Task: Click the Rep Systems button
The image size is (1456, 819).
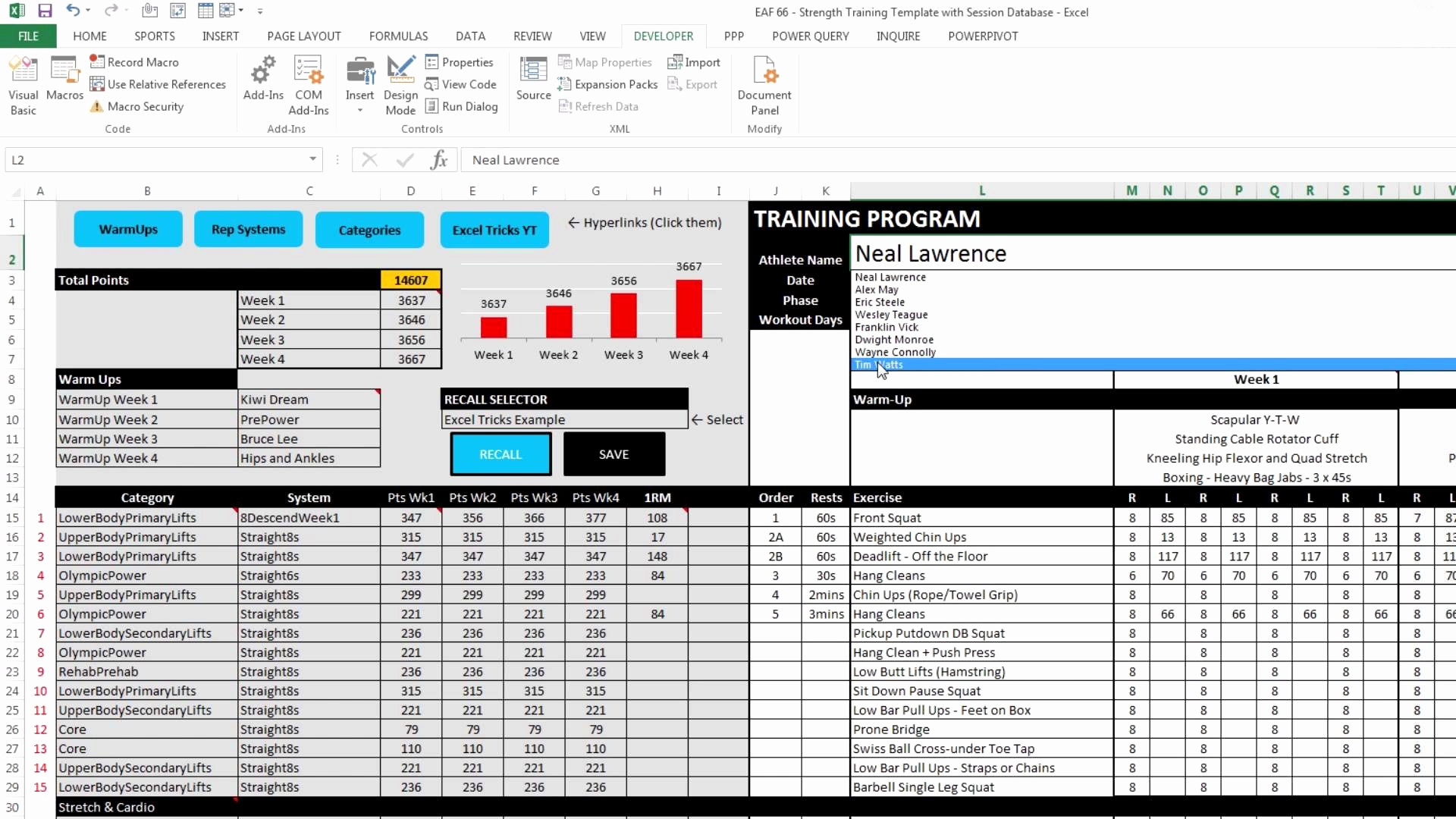Action: pos(248,229)
